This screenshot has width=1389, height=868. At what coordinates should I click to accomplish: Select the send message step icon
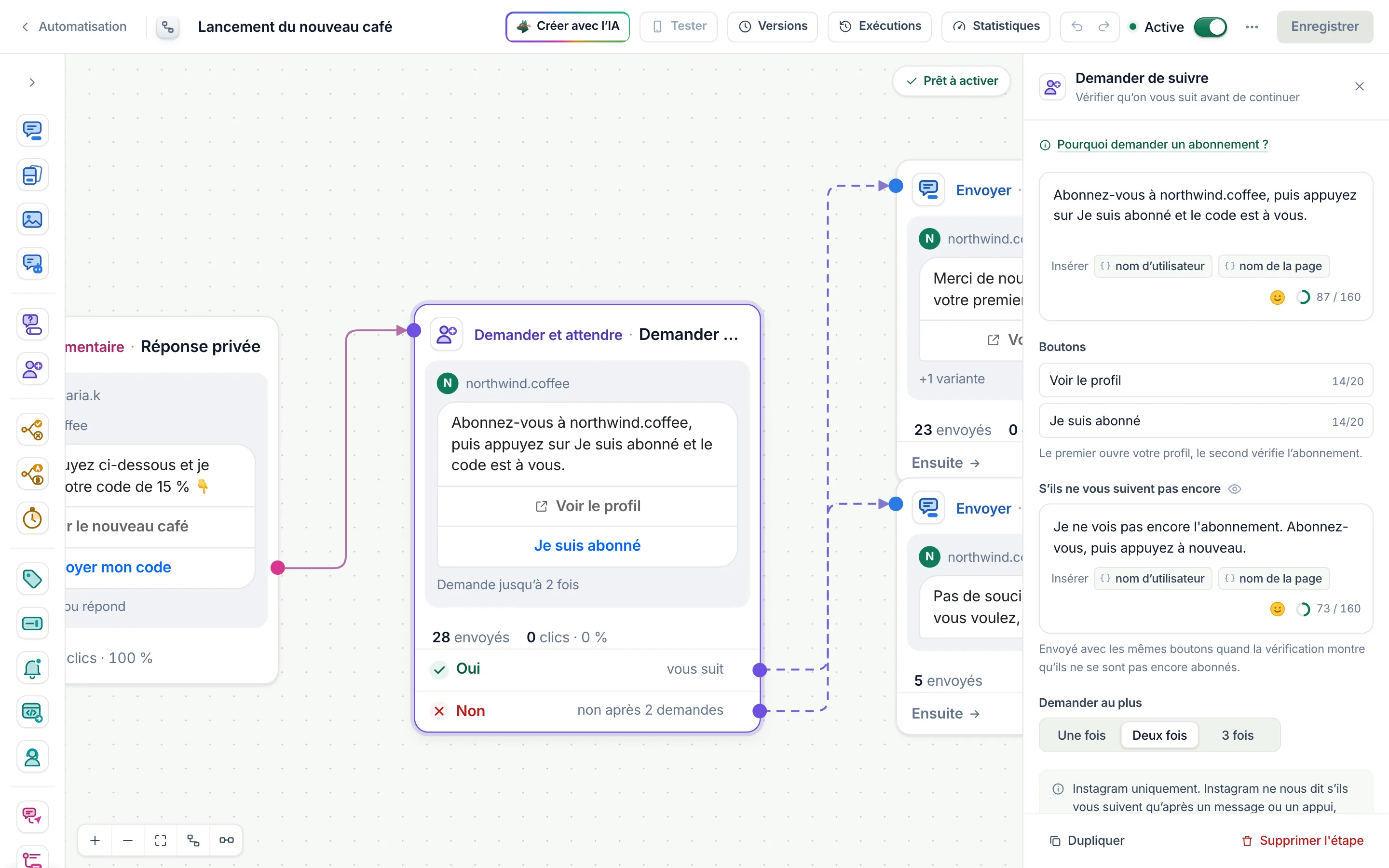click(x=32, y=130)
